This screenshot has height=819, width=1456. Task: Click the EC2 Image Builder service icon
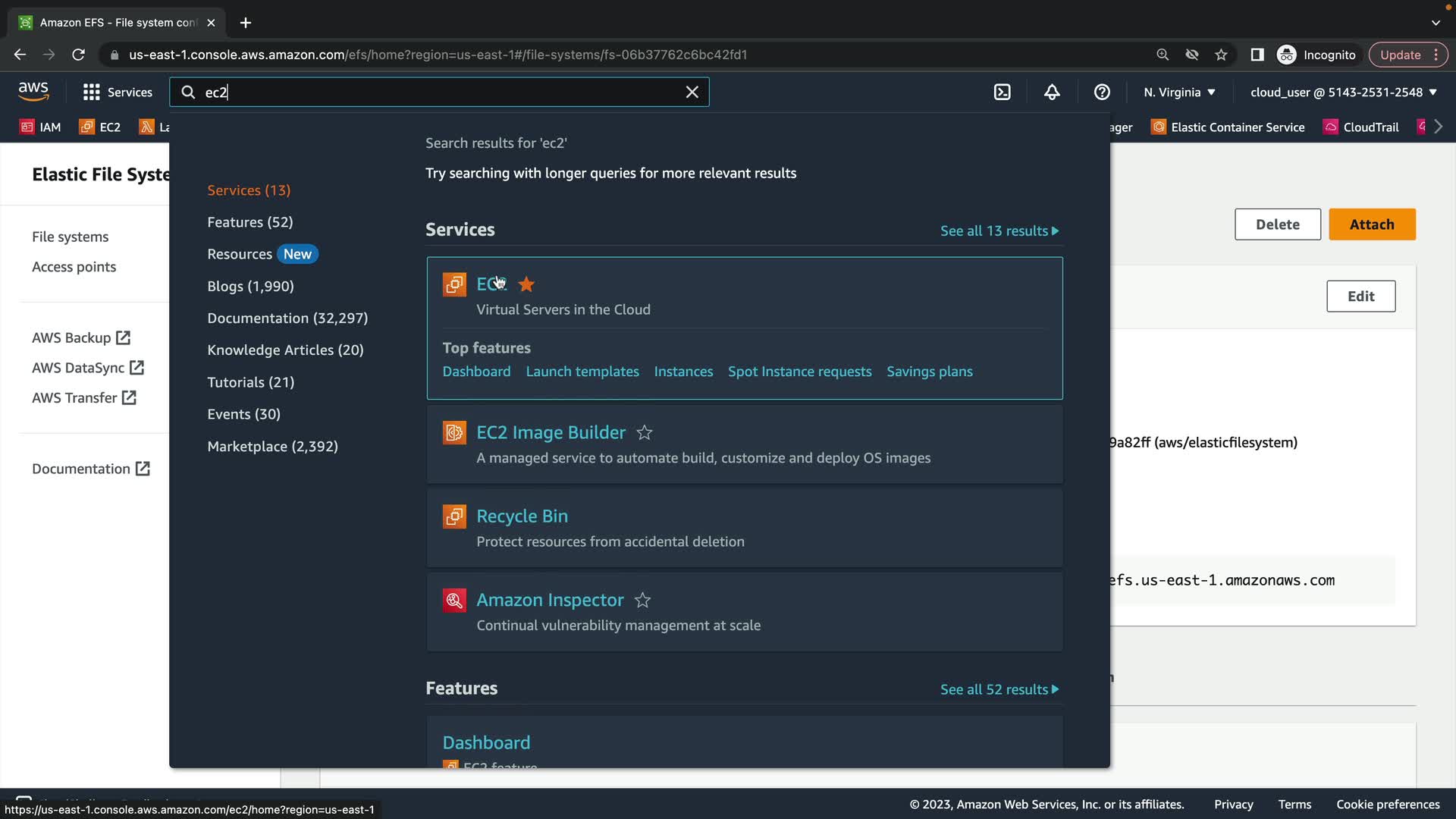click(454, 433)
